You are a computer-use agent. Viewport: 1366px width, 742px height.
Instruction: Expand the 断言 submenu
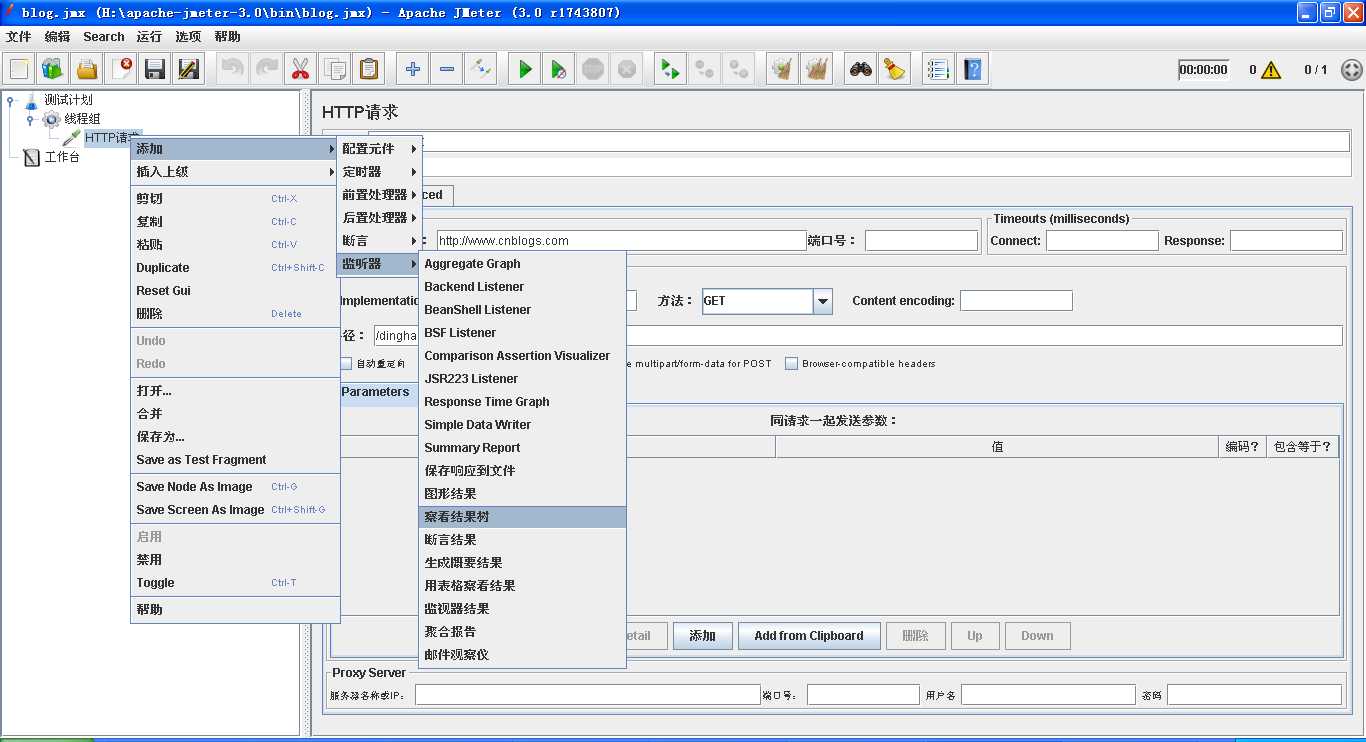[378, 241]
